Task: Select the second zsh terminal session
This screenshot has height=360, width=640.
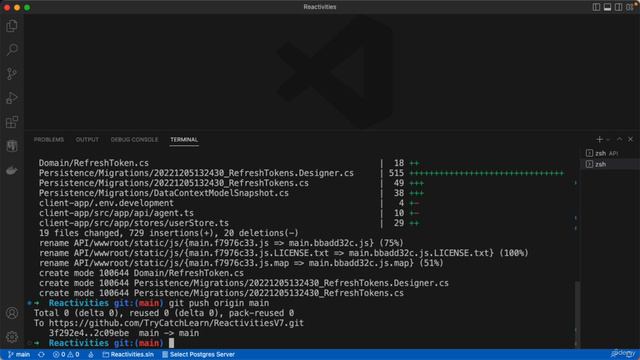Action: coord(610,164)
